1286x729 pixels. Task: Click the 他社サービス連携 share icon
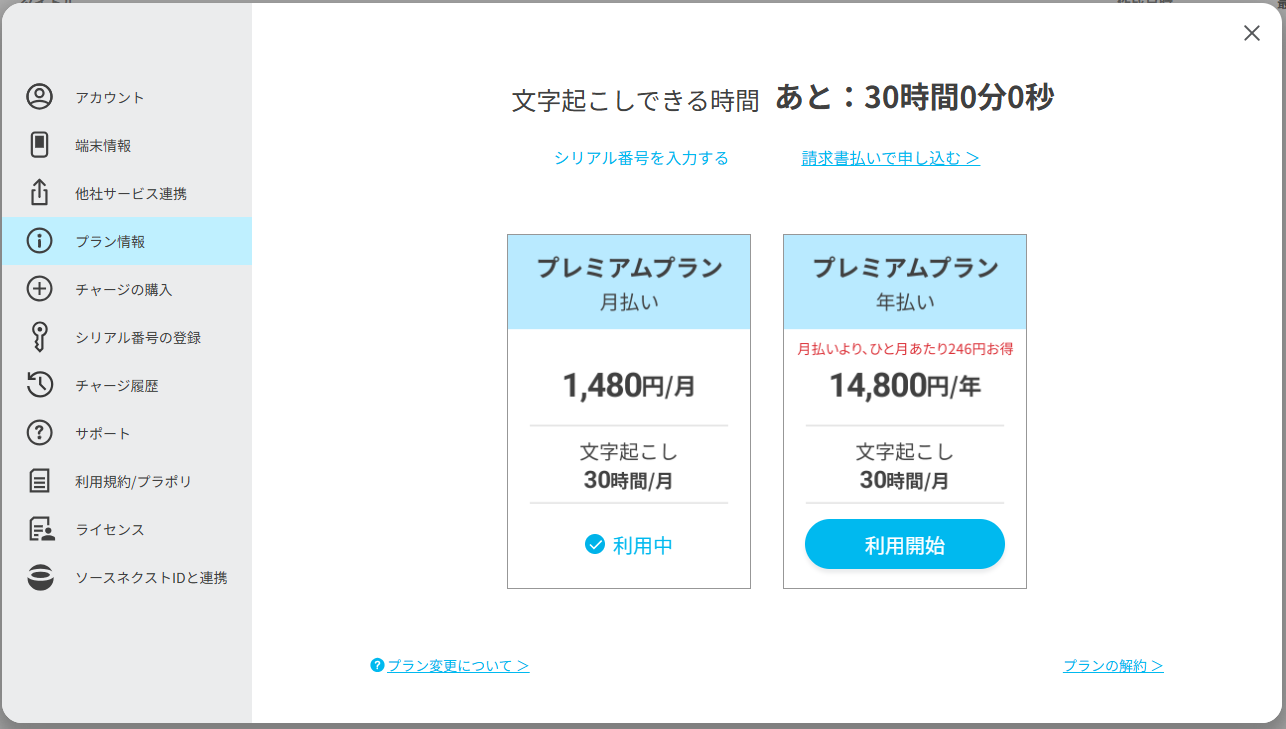pos(39,192)
